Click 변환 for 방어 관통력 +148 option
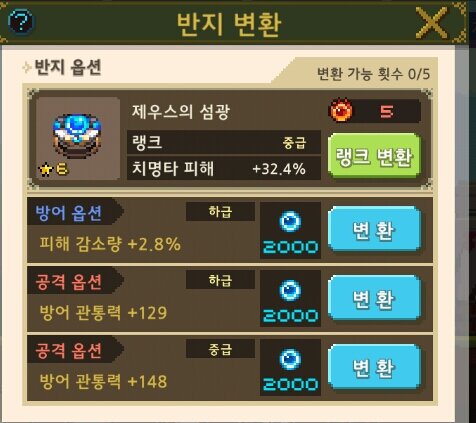The image size is (476, 423). 374,367
